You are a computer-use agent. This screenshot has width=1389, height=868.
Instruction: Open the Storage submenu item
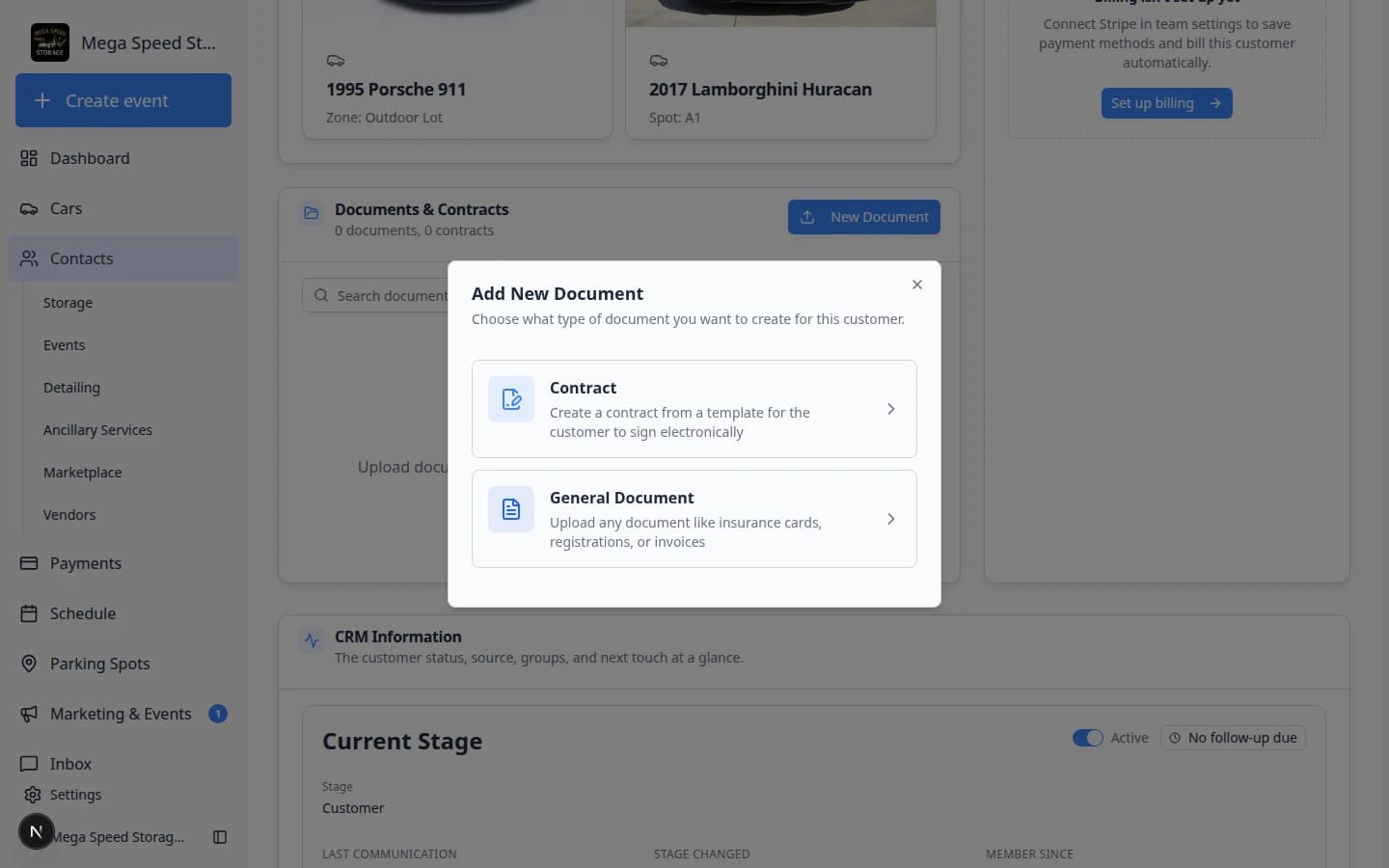coord(68,303)
